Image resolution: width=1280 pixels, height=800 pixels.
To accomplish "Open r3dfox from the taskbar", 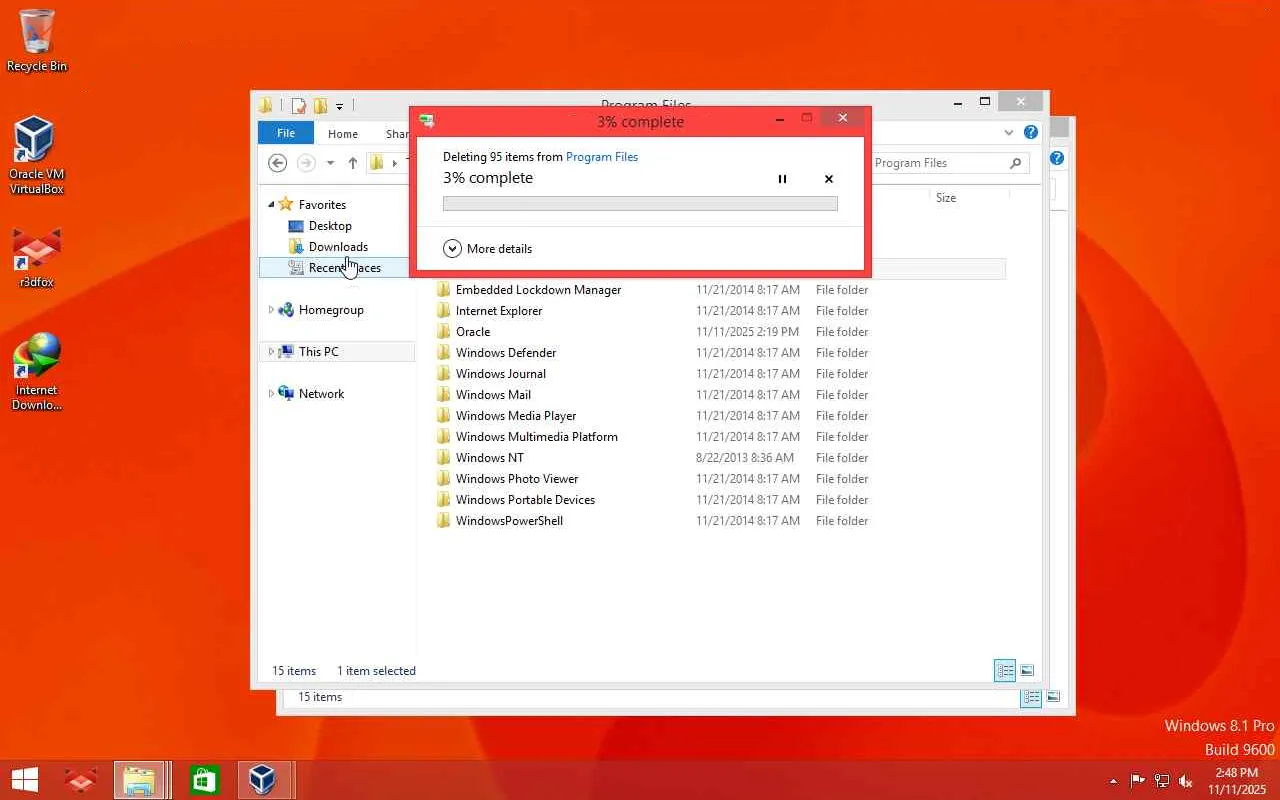I will [x=81, y=780].
